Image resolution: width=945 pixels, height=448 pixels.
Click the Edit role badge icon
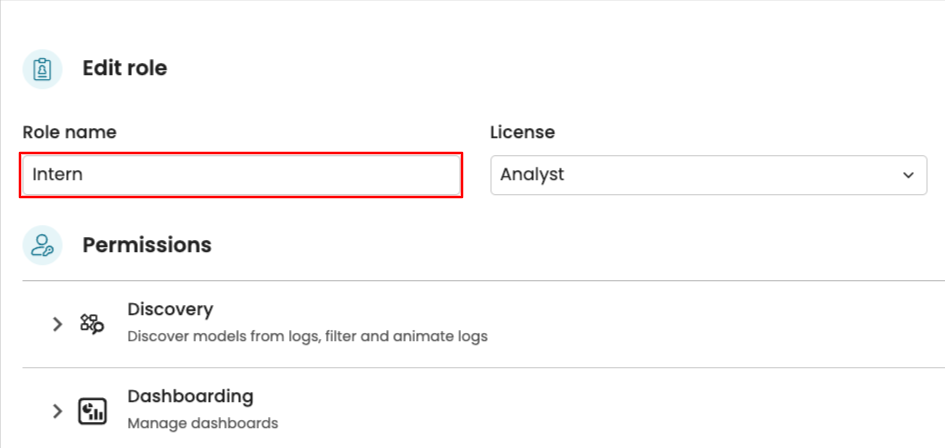click(42, 69)
